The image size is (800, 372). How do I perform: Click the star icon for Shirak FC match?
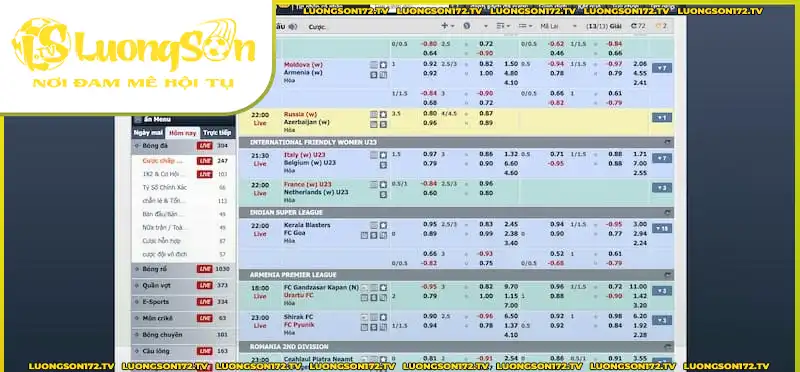(x=383, y=317)
